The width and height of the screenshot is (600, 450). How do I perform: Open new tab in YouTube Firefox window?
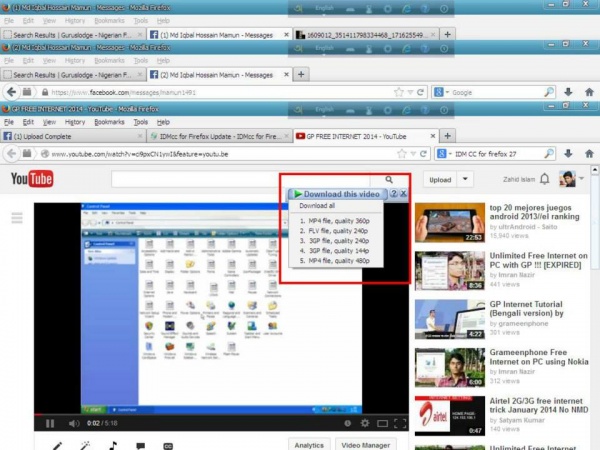click(447, 135)
